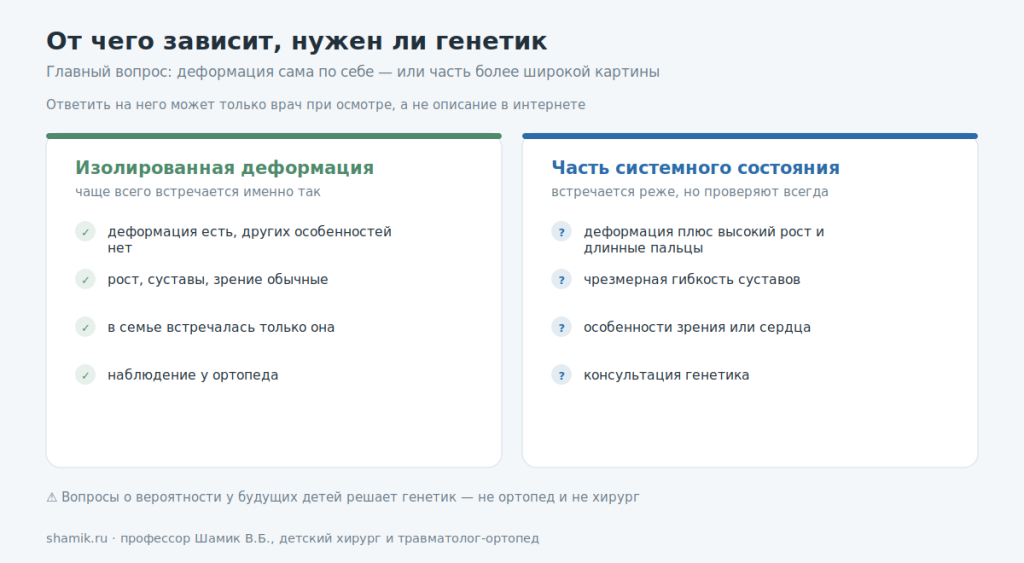Click the footer credit 'shamik.ru · профессор Шамик В.Б.'

tap(293, 539)
